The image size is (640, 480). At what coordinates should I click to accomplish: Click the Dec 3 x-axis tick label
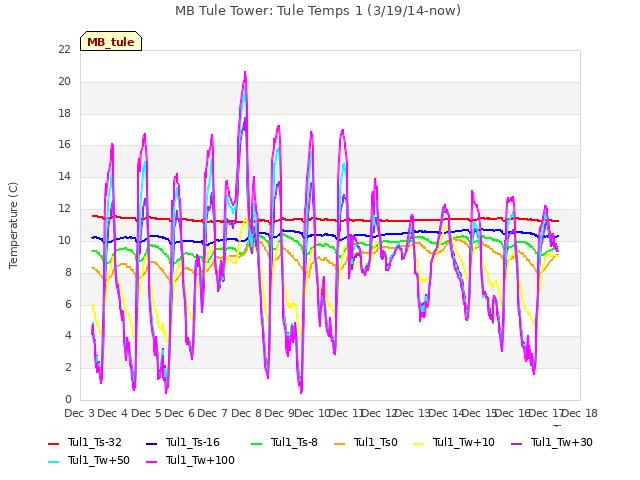click(79, 413)
